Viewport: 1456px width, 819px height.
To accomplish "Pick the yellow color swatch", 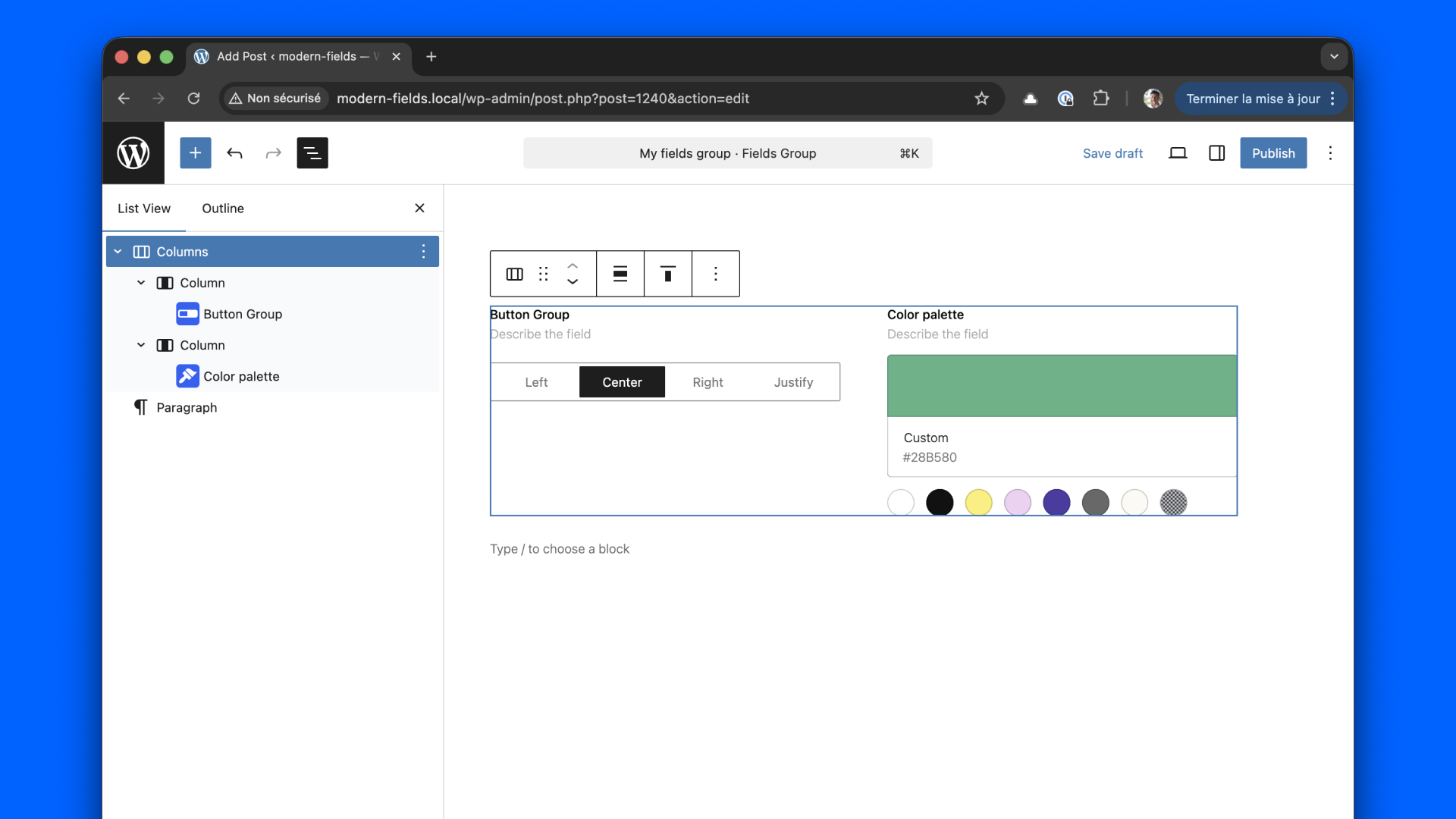I will (978, 502).
